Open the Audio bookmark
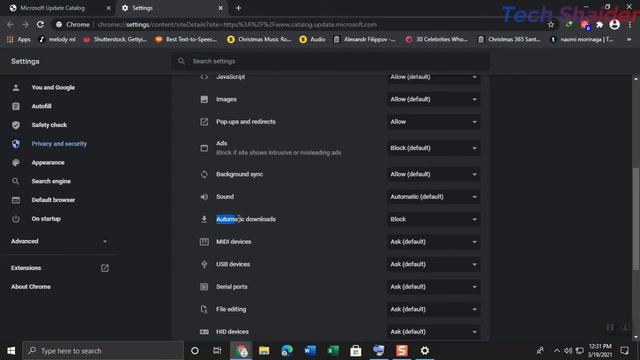640x360 pixels. click(312, 39)
